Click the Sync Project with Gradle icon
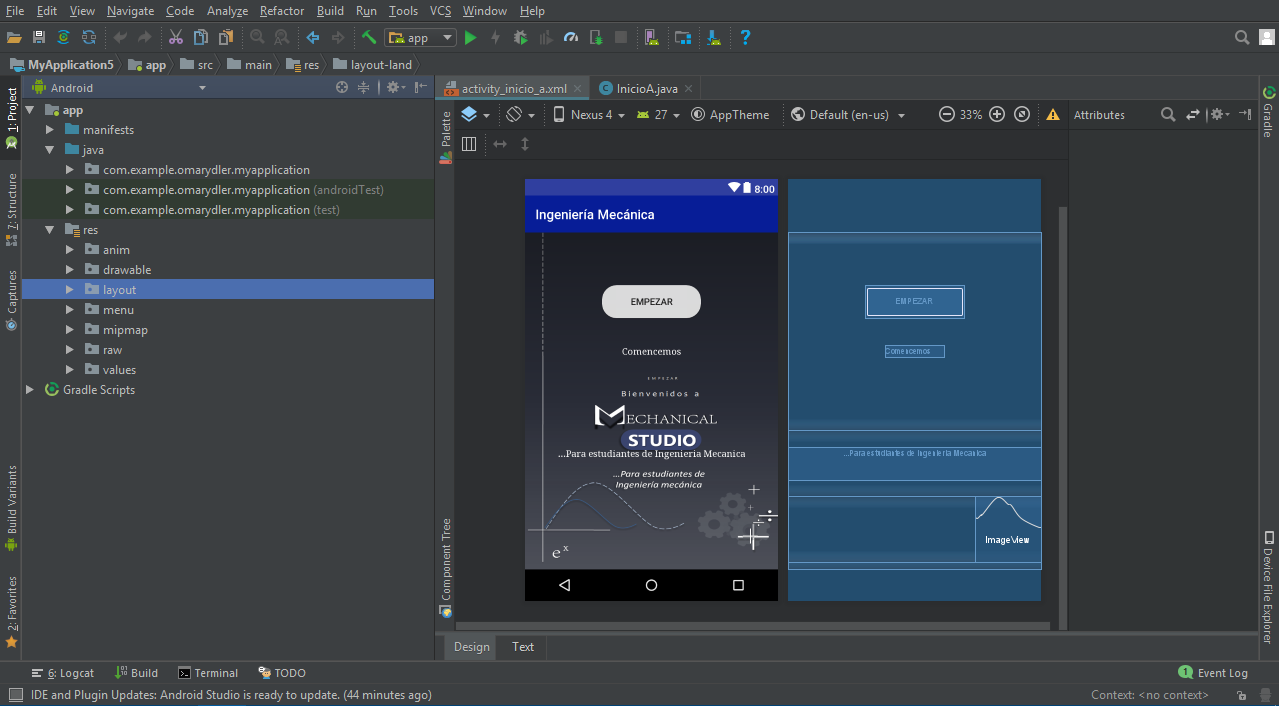The height and width of the screenshot is (706, 1279). pyautogui.click(x=64, y=38)
